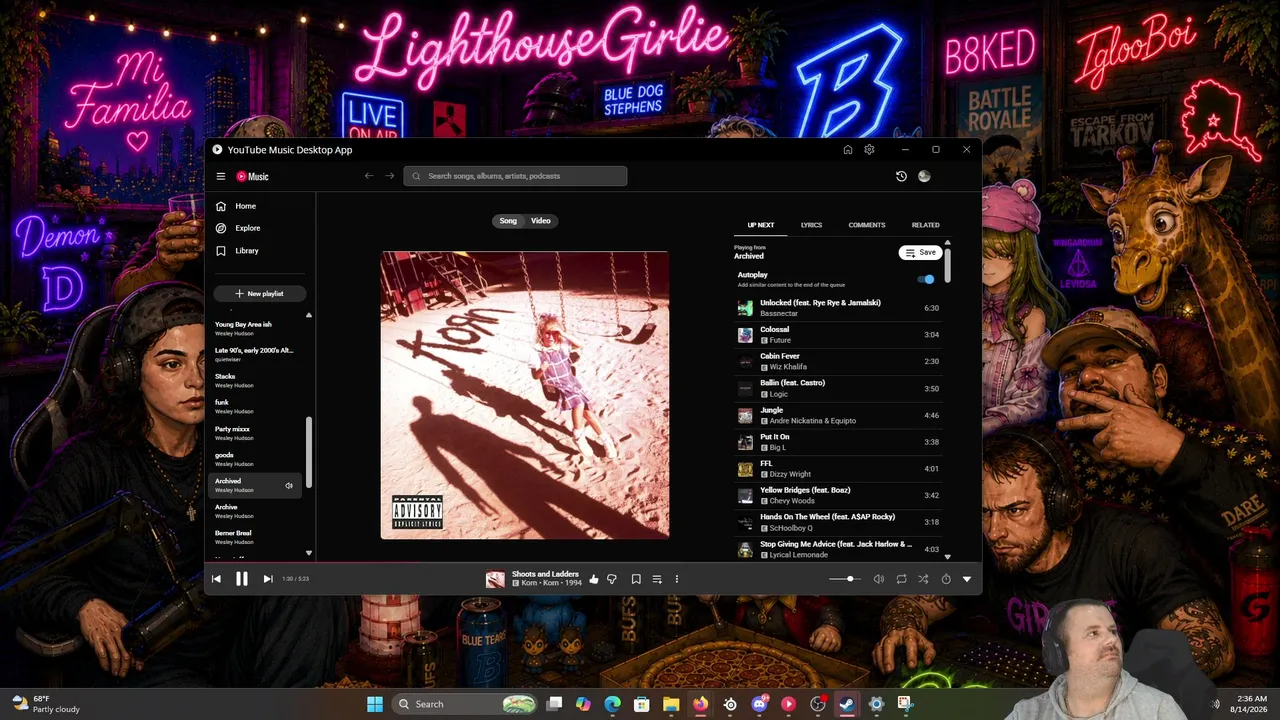Open Explore in sidebar
Viewport: 1280px width, 720px height.
tap(247, 228)
